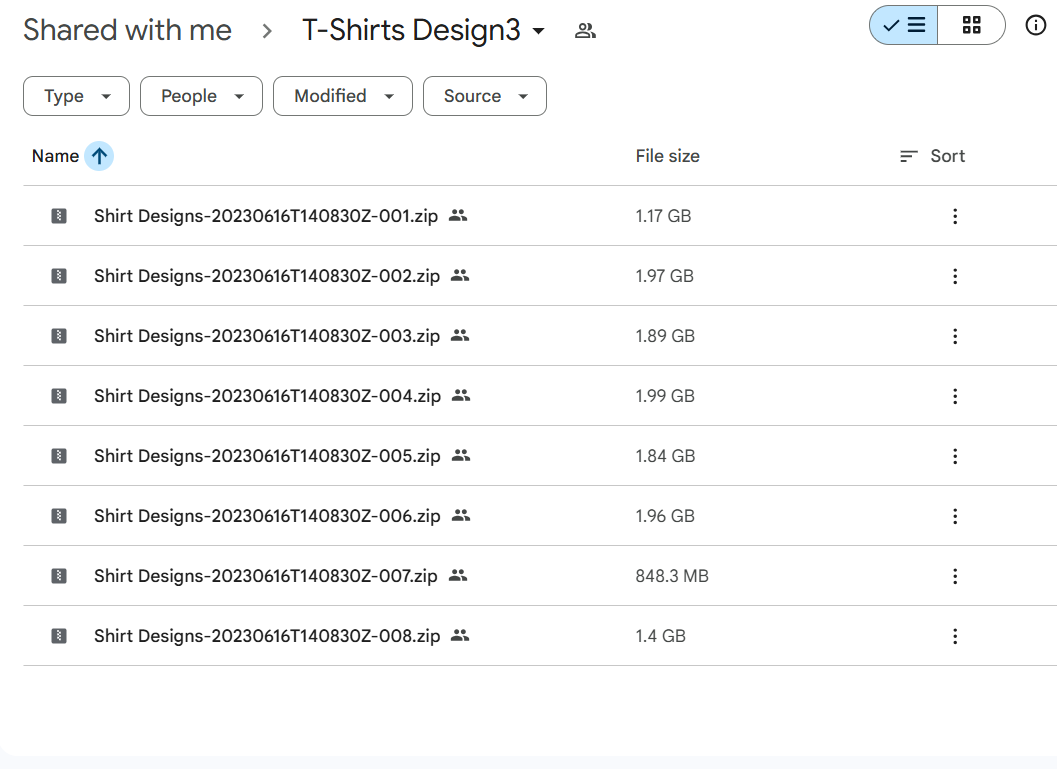
Task: Open more actions for the 003.zip file
Action: [955, 336]
